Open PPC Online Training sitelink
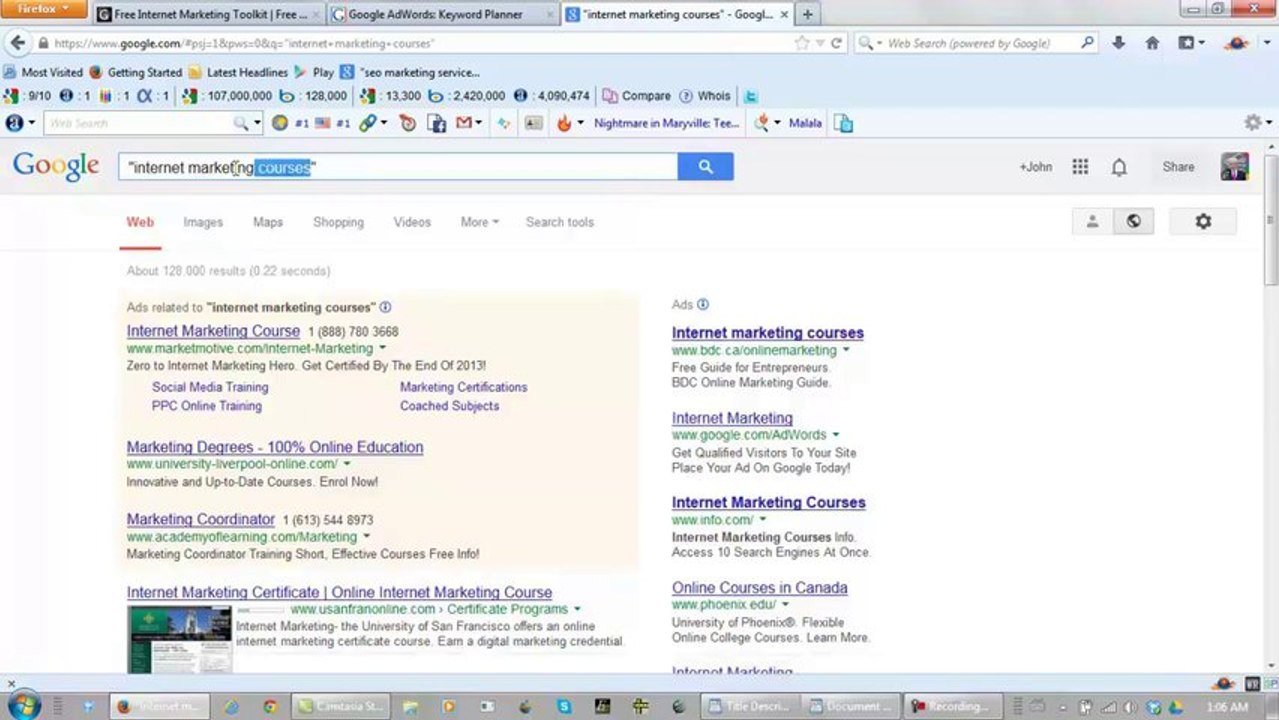Viewport: 1279px width, 720px height. (x=207, y=406)
